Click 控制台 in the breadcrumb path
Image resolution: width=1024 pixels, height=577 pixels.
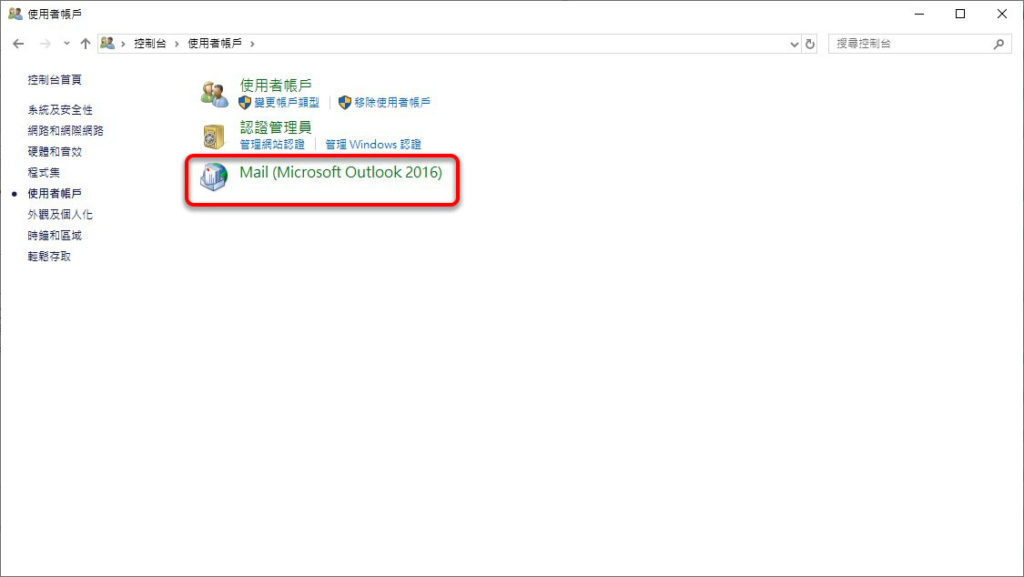click(x=150, y=43)
